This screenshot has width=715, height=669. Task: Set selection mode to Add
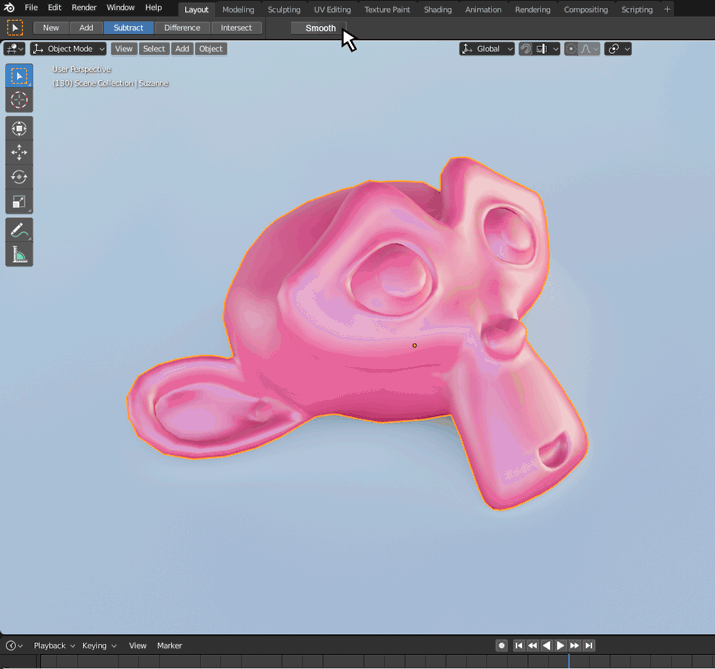(x=86, y=28)
